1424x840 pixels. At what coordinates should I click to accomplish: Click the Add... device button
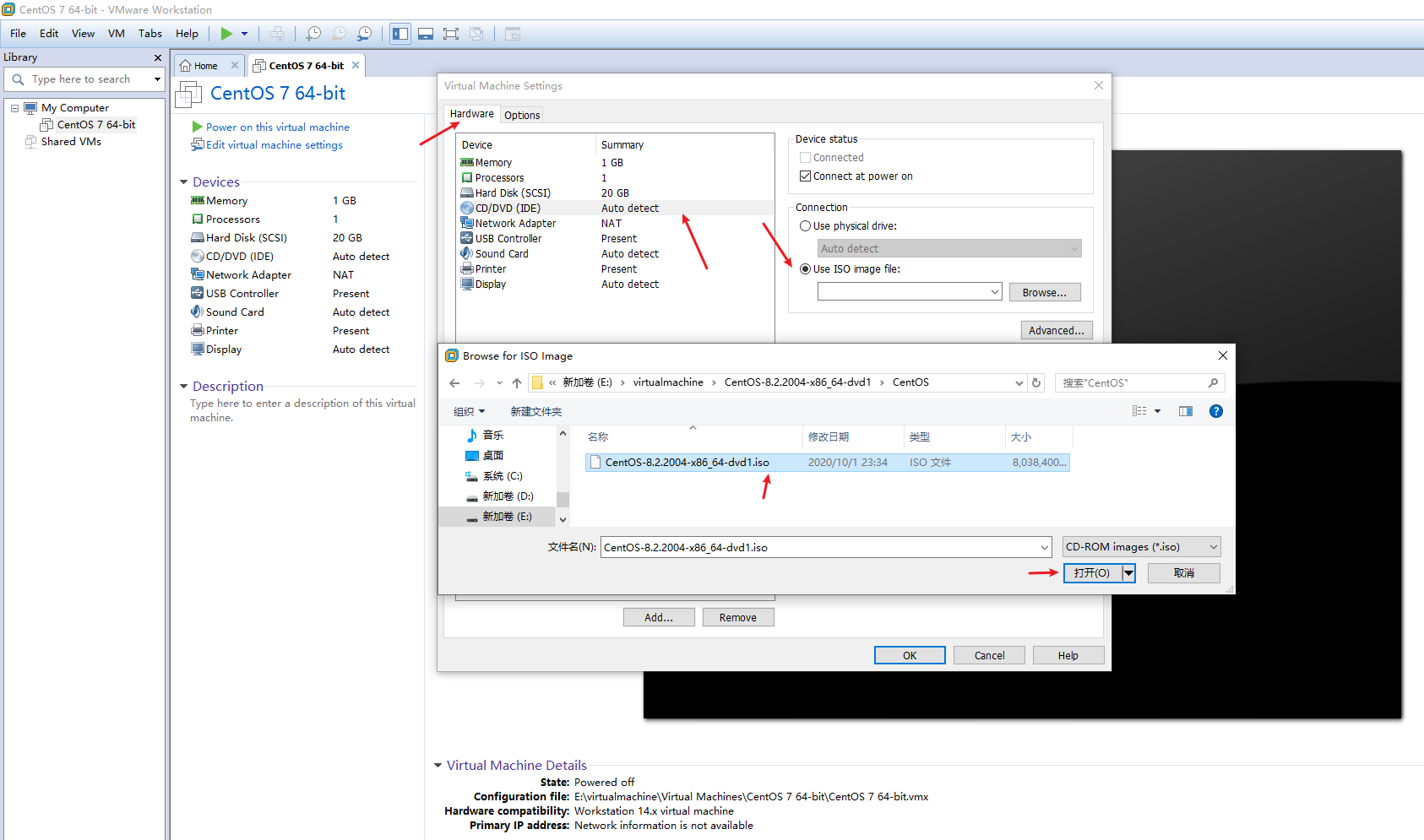[659, 618]
